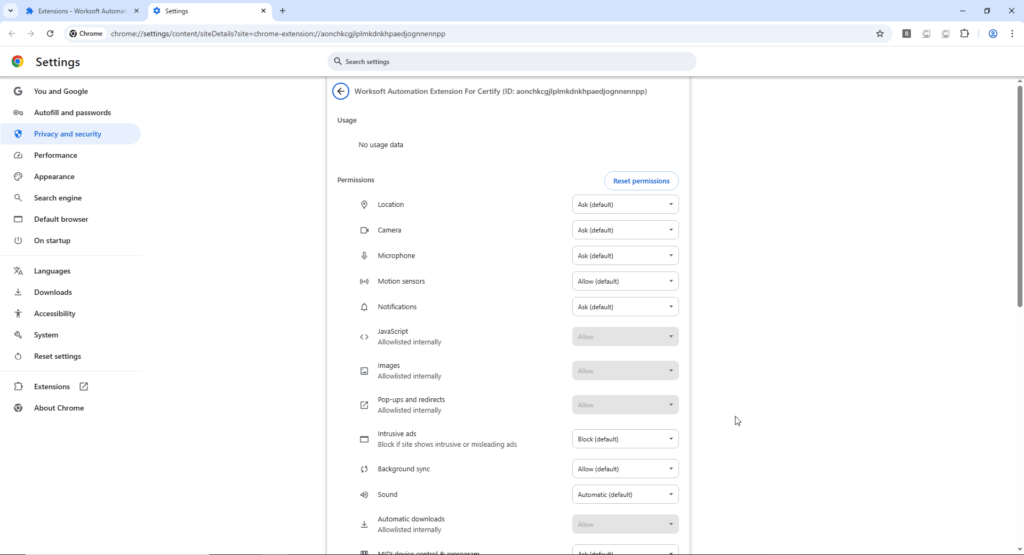Open Downloads settings
Image resolution: width=1024 pixels, height=555 pixels.
(x=71, y=292)
